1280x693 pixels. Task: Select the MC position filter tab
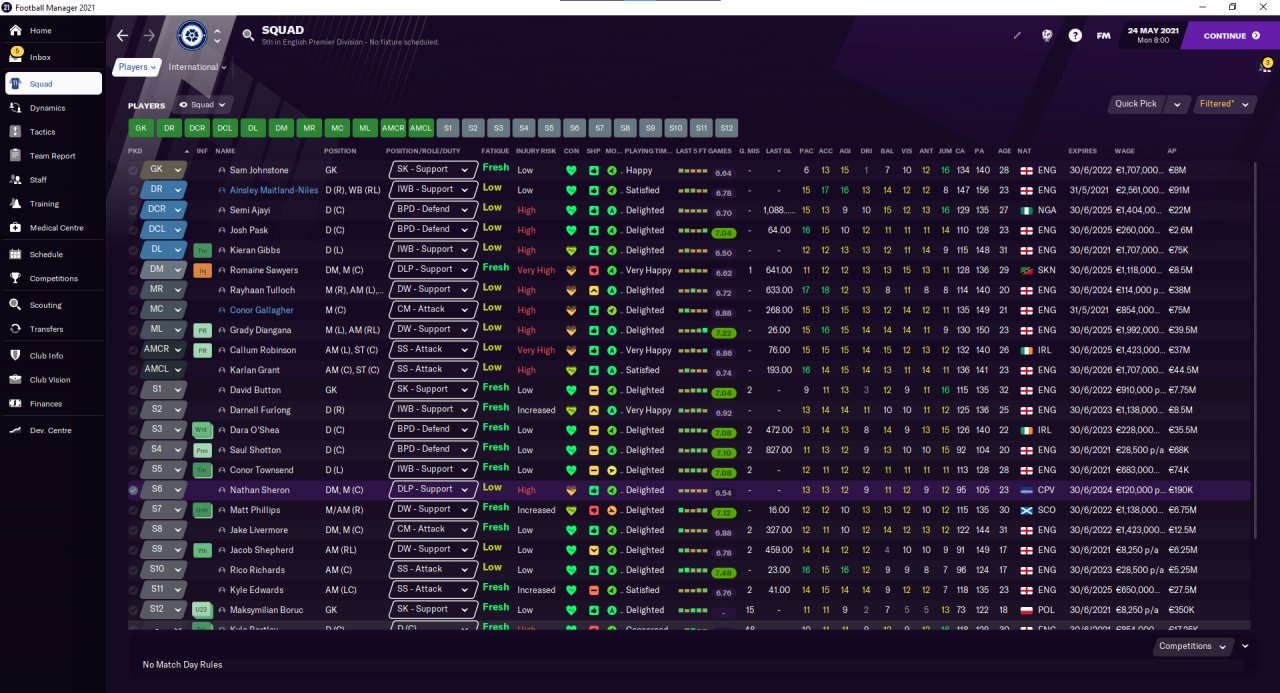pos(337,128)
